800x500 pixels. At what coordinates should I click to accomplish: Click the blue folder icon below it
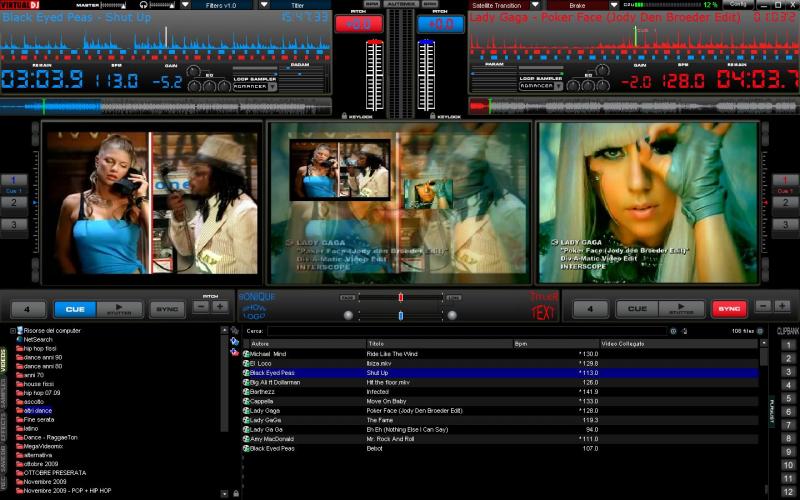coord(234,341)
